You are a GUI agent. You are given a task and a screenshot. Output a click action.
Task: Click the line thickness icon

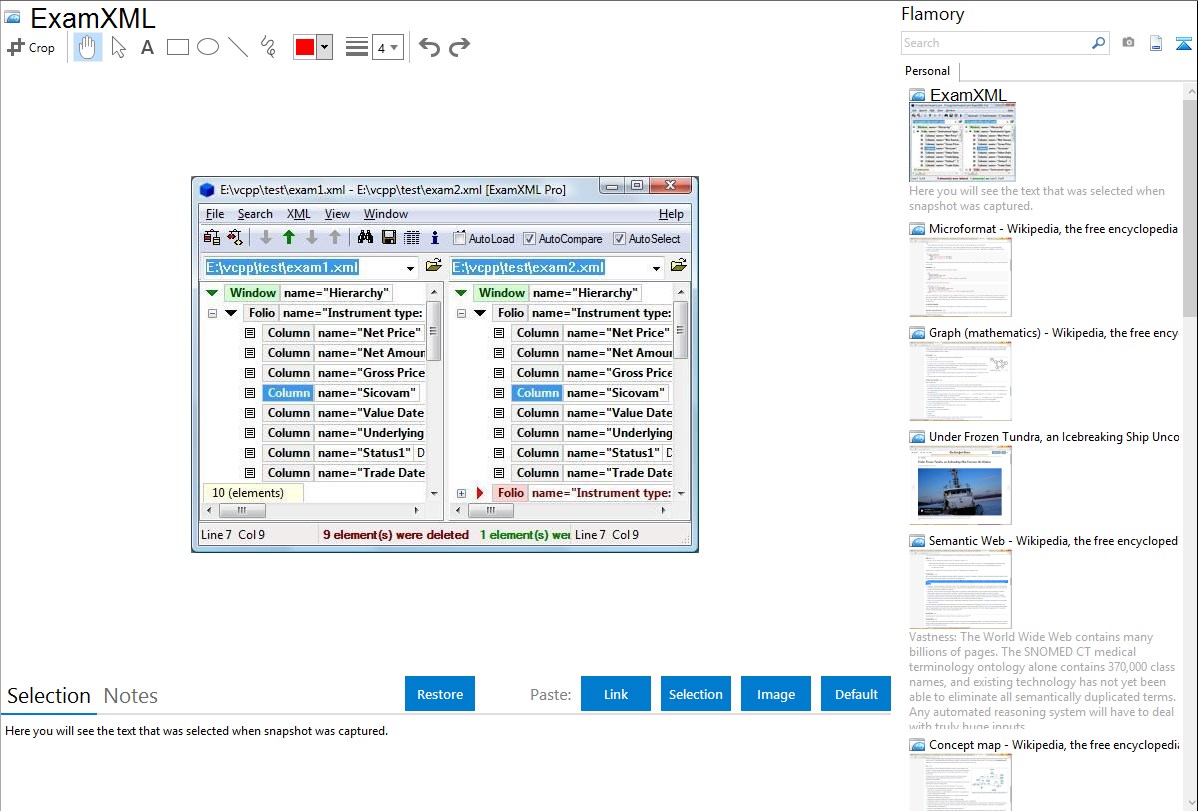tap(356, 47)
